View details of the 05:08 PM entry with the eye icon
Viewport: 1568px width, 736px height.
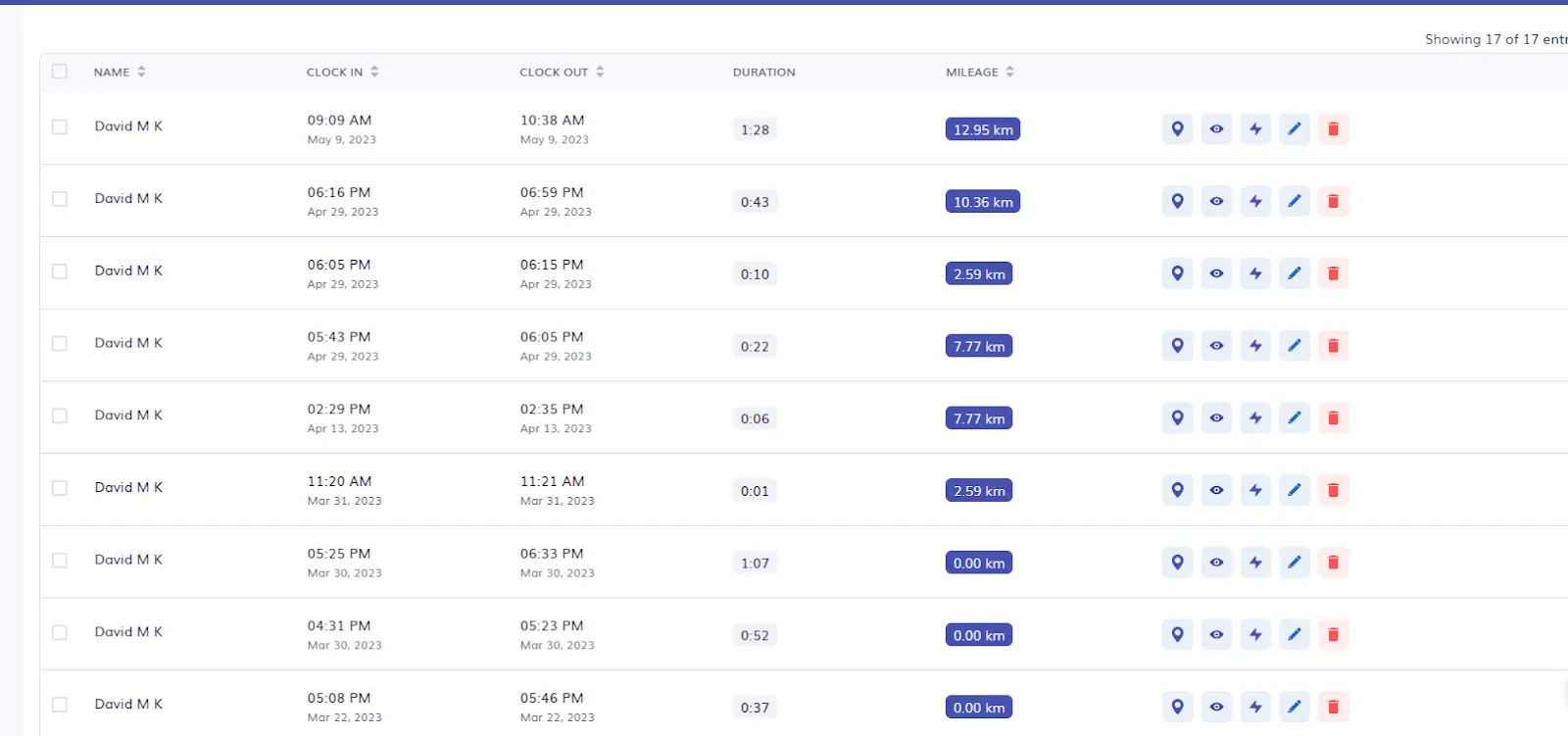(x=1216, y=707)
